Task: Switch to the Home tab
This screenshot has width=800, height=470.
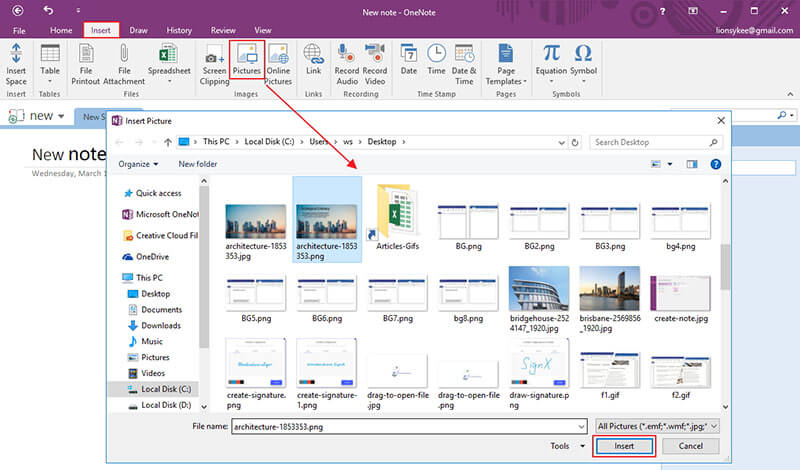Action: click(x=61, y=30)
